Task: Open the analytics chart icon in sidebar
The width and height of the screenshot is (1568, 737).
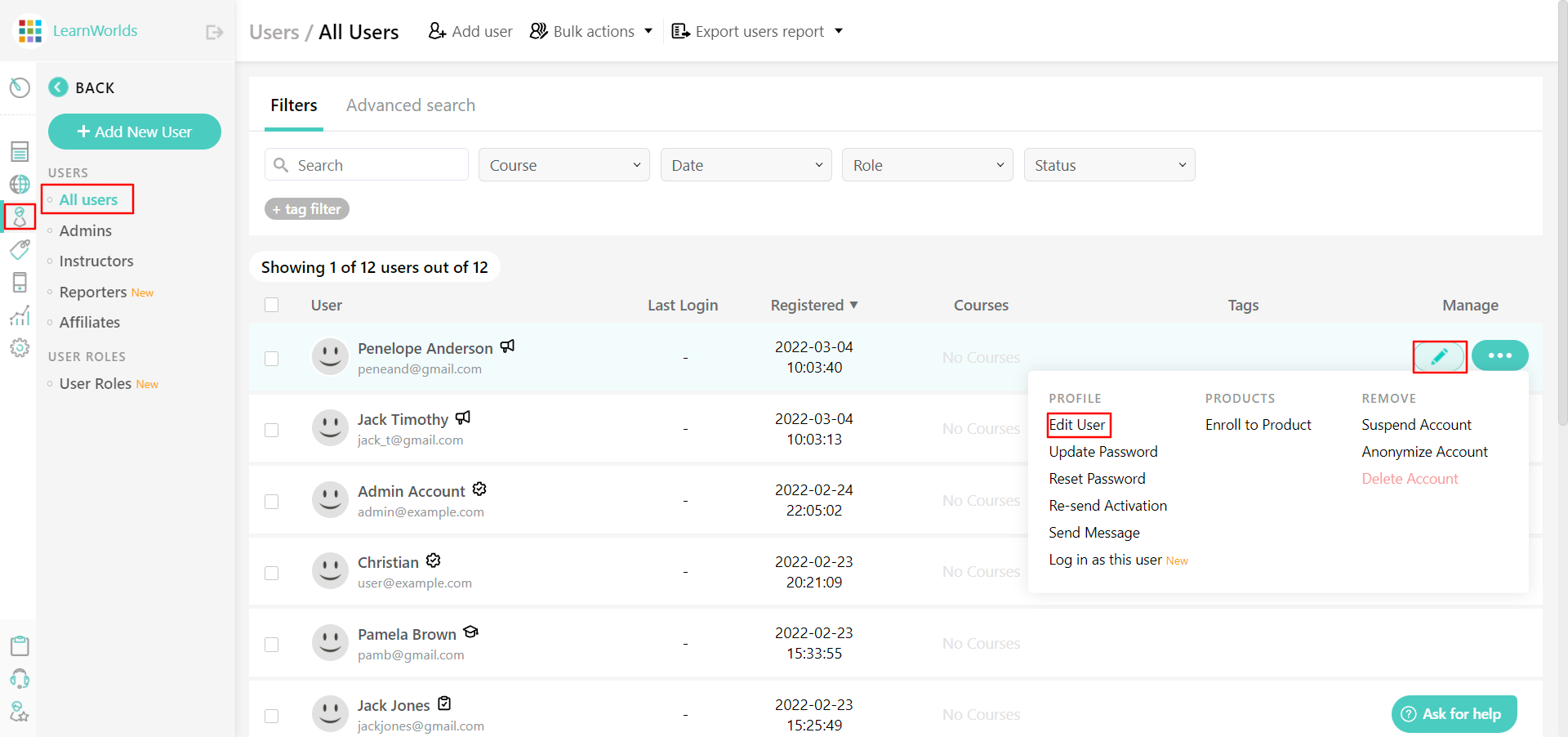Action: pos(20,315)
